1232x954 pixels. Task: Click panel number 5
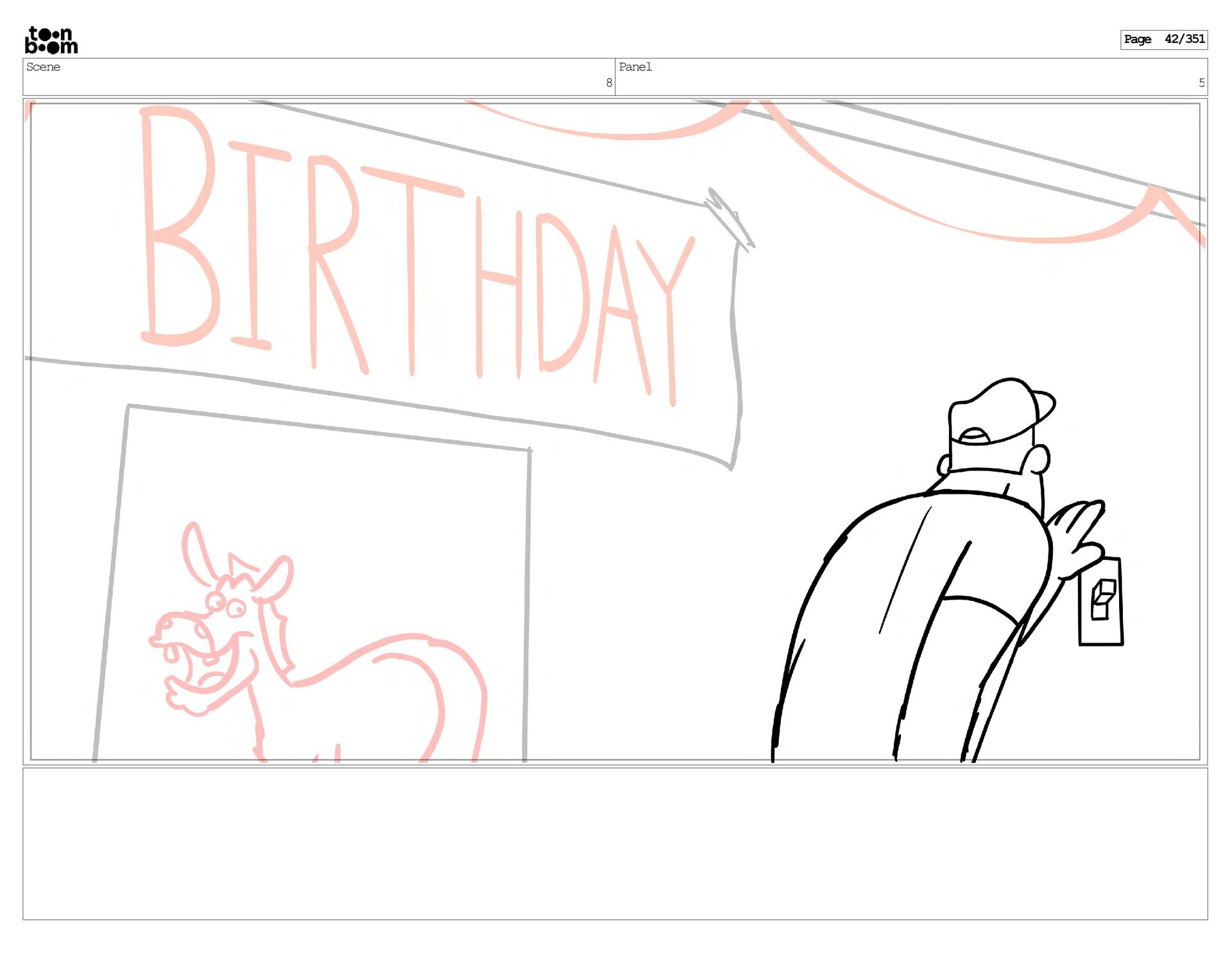1201,83
